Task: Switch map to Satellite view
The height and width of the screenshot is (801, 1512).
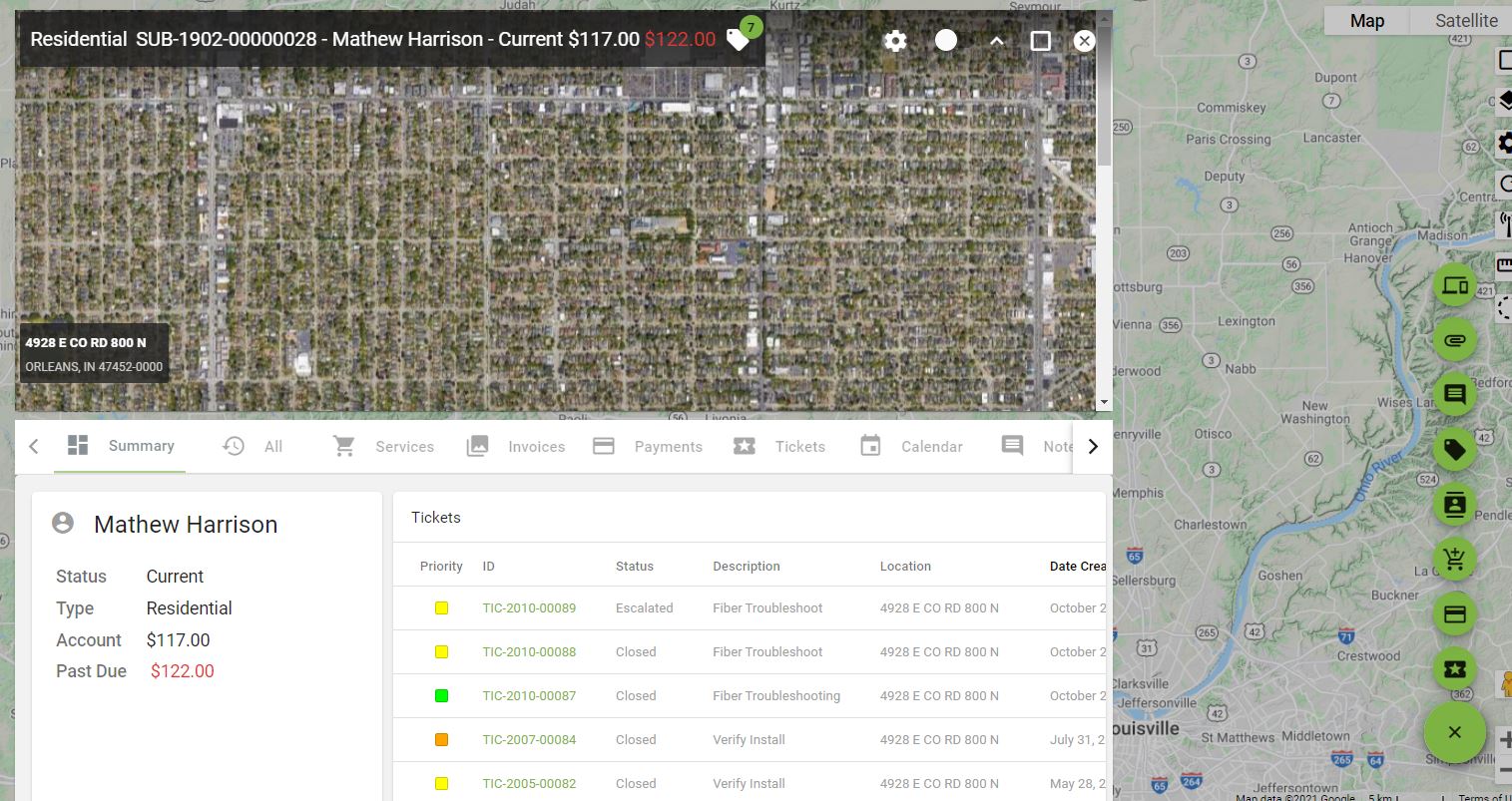Action: pos(1466,20)
